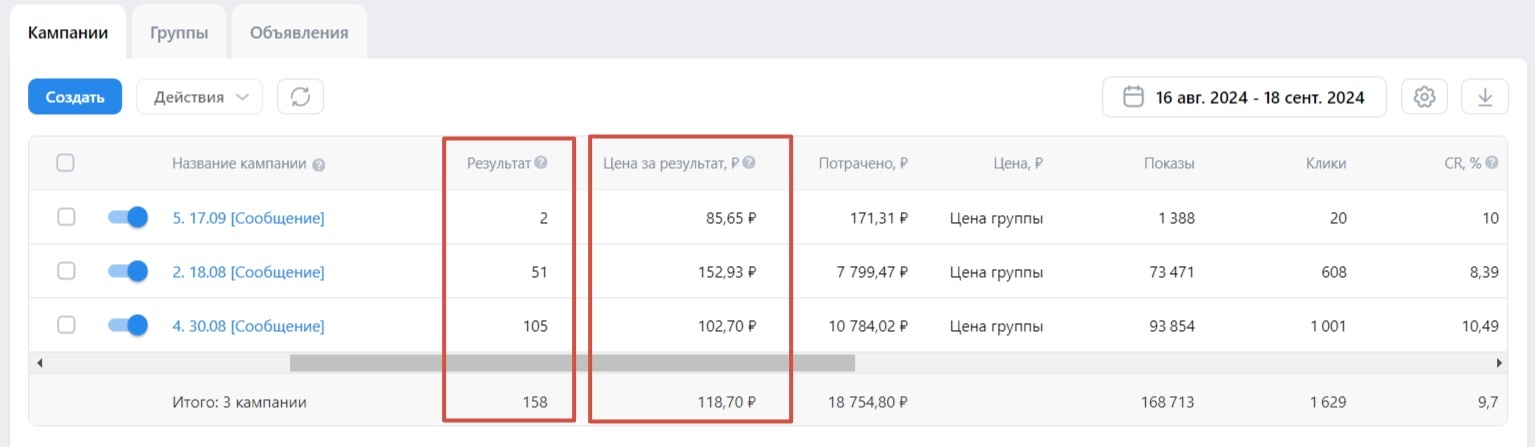This screenshot has height=447, width=1535.
Task: Open help icon next to Результат
Action: tap(541, 163)
